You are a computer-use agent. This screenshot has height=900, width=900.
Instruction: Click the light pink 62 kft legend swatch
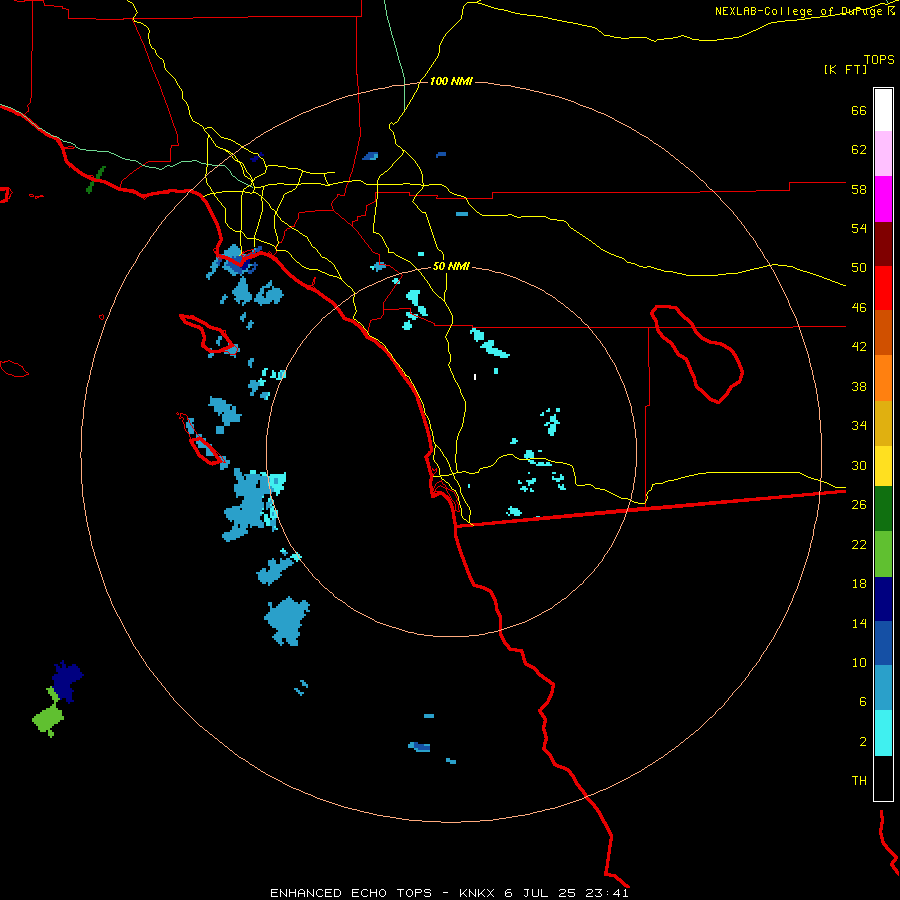coord(883,153)
